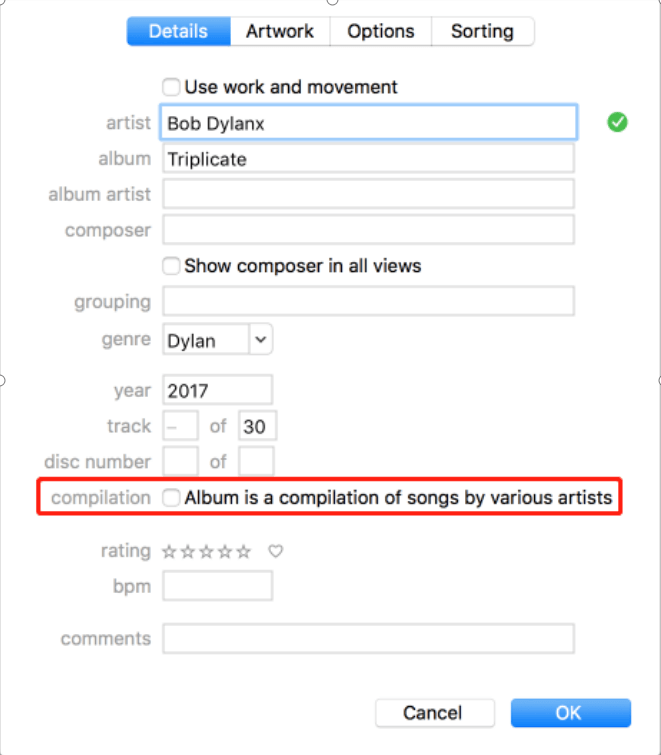Open the Options tab
661x755 pixels.
(381, 31)
